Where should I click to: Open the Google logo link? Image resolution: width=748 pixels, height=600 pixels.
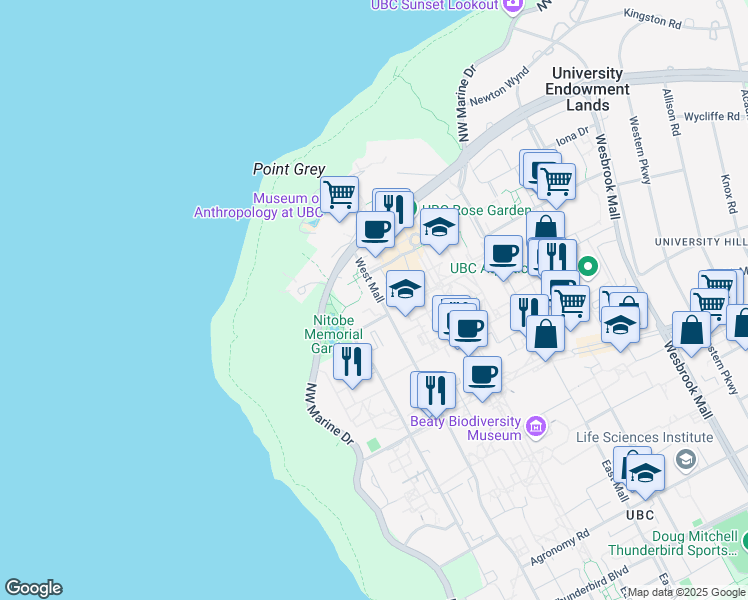pyautogui.click(x=33, y=588)
